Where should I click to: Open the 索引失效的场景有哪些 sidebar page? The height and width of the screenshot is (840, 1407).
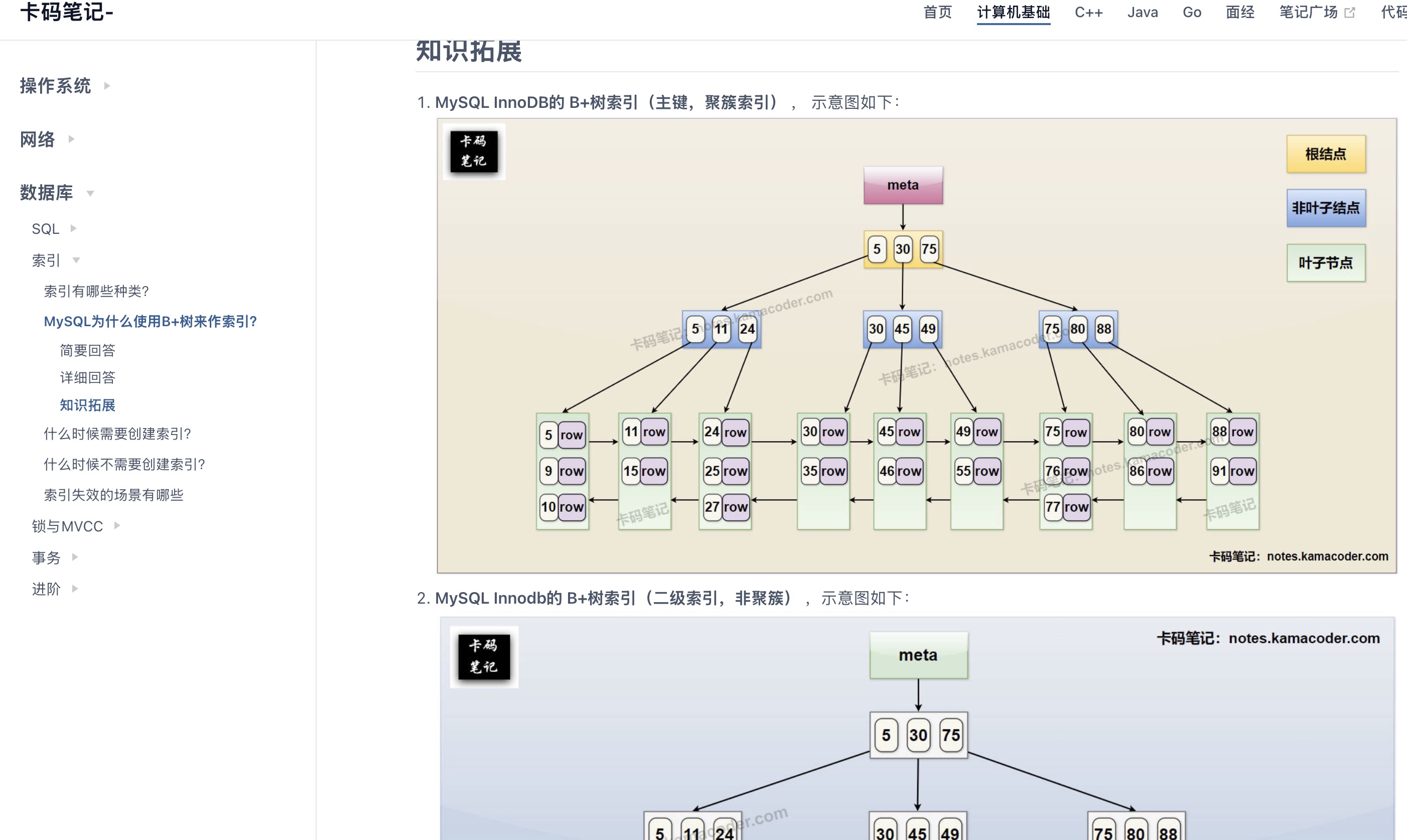[x=113, y=495]
